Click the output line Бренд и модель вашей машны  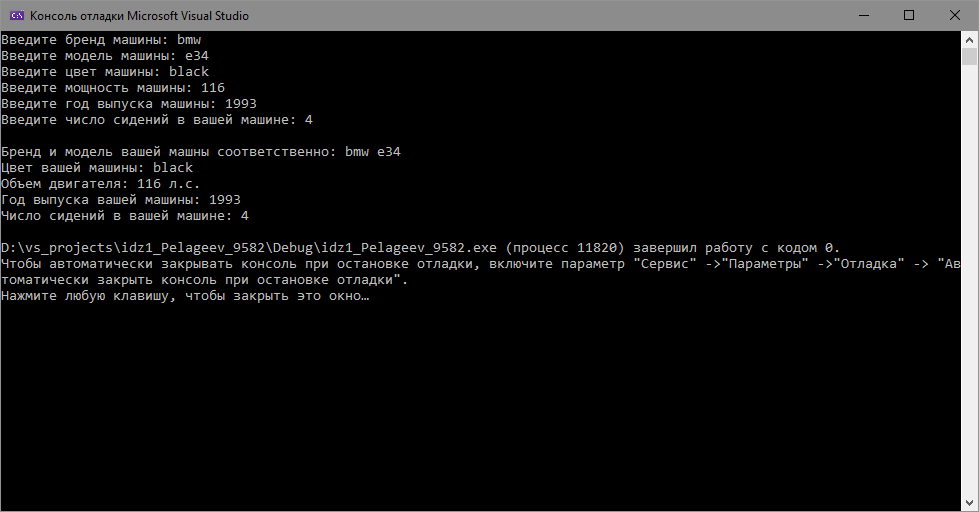click(x=201, y=152)
